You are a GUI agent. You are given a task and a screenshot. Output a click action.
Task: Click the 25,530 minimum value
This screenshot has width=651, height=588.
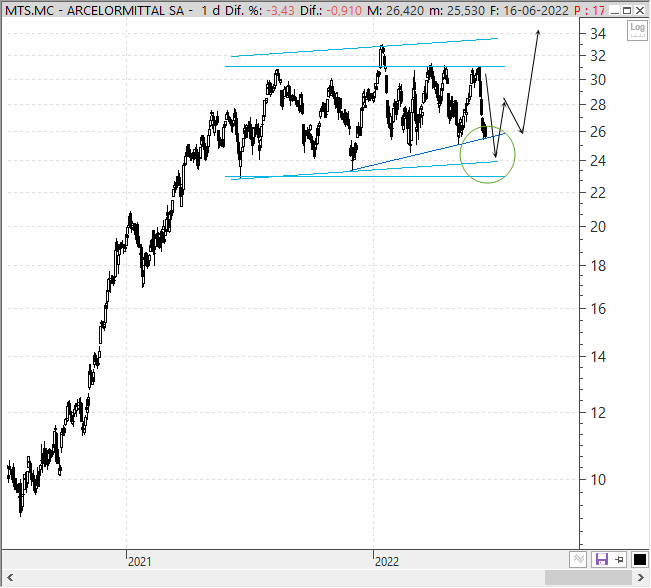point(465,10)
